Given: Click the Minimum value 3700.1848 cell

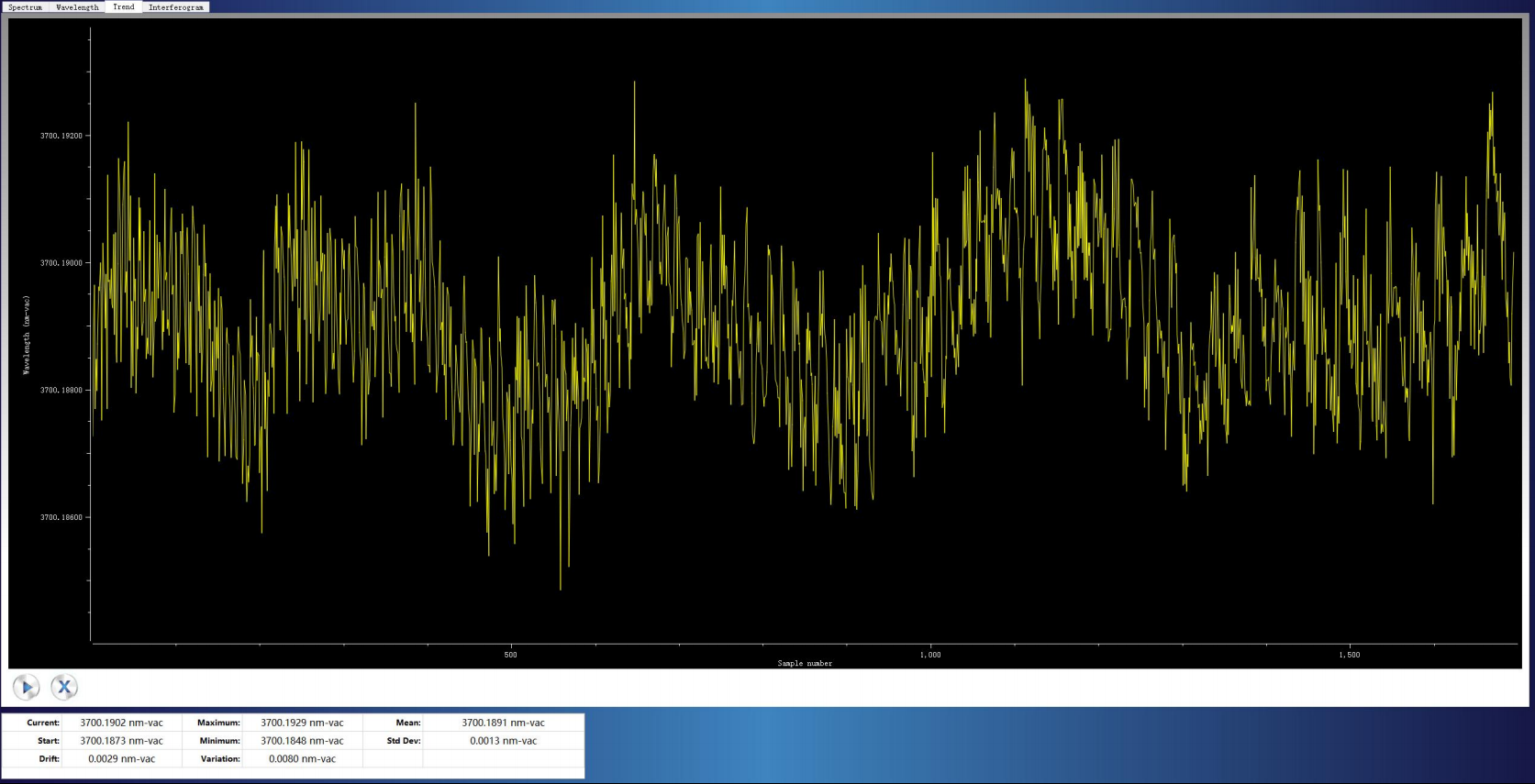Looking at the screenshot, I should pyautogui.click(x=302, y=741).
